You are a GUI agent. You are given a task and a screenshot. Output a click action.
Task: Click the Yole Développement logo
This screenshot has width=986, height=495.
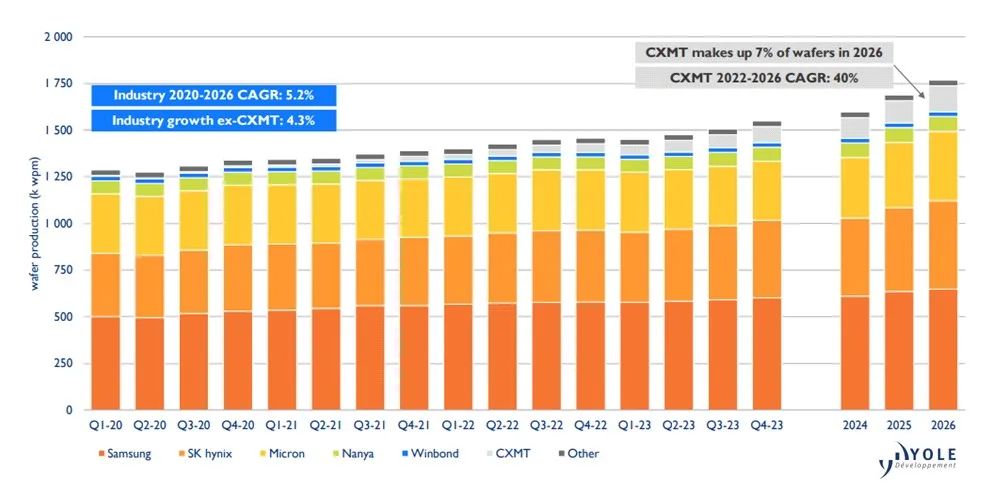(918, 460)
